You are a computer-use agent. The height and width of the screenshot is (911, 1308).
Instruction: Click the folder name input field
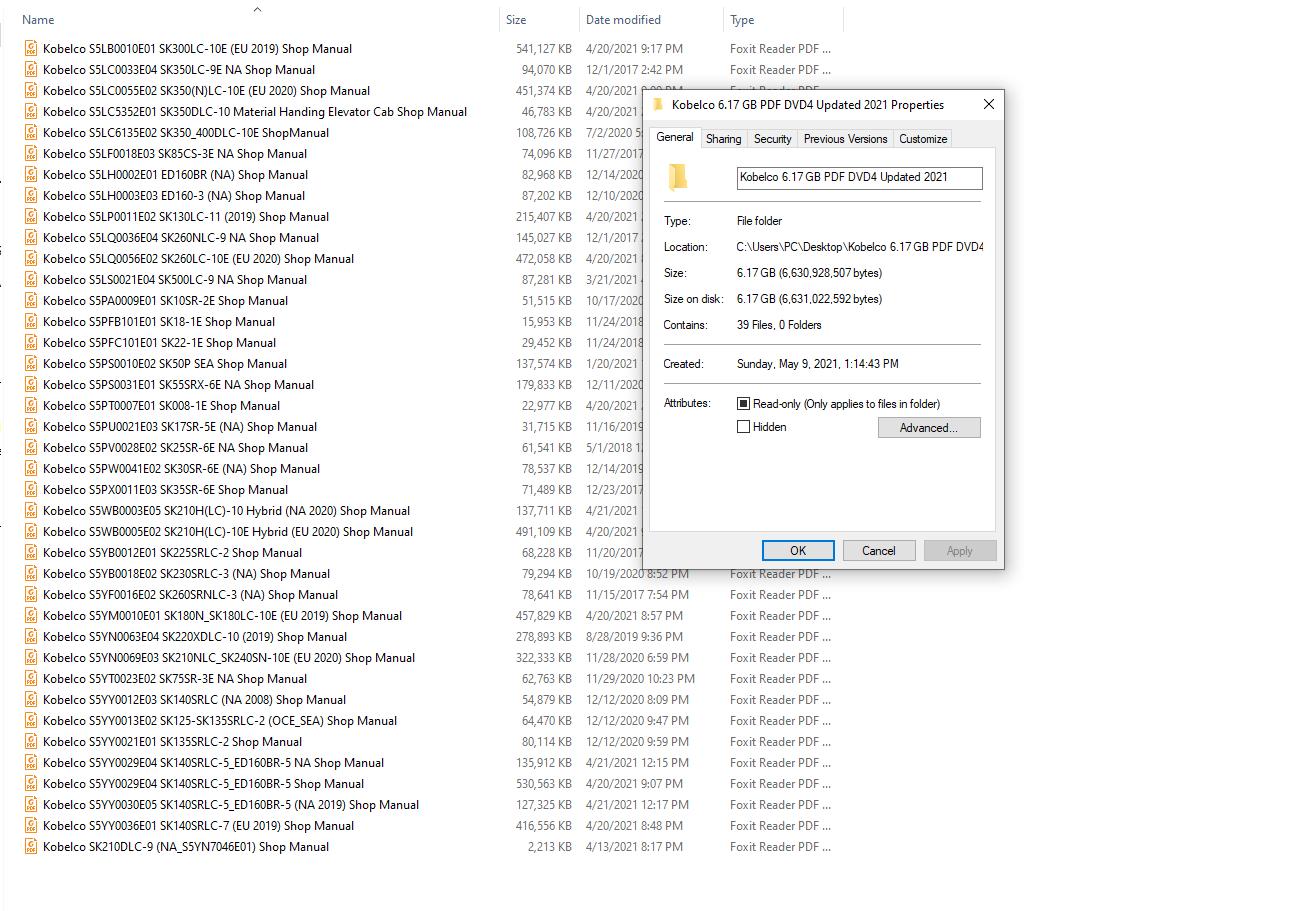click(860, 177)
